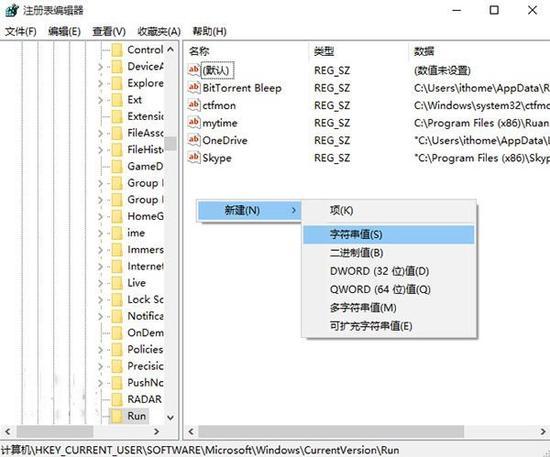Expand the FileHist tree node

tap(101, 150)
